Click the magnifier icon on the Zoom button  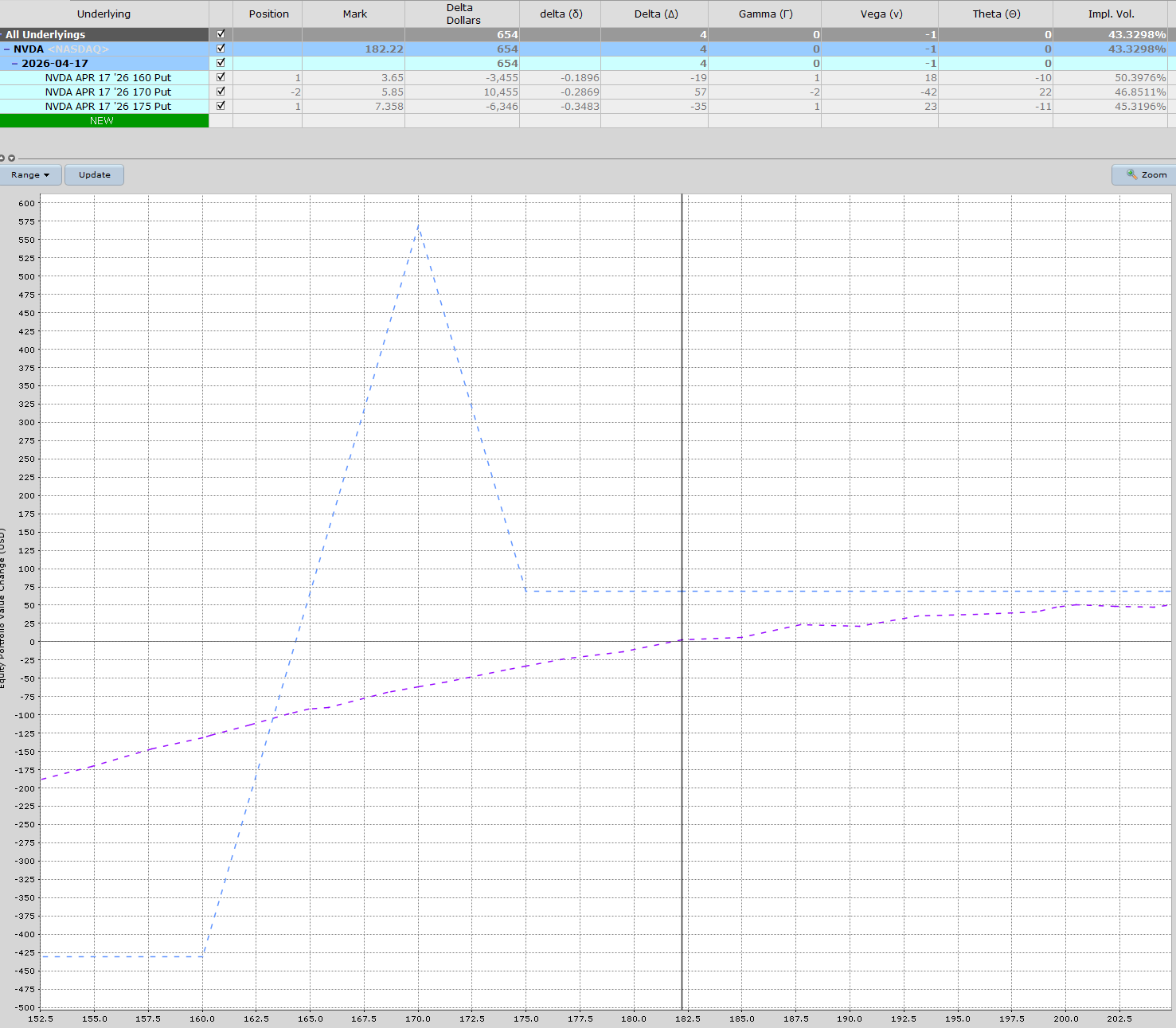tap(1131, 174)
